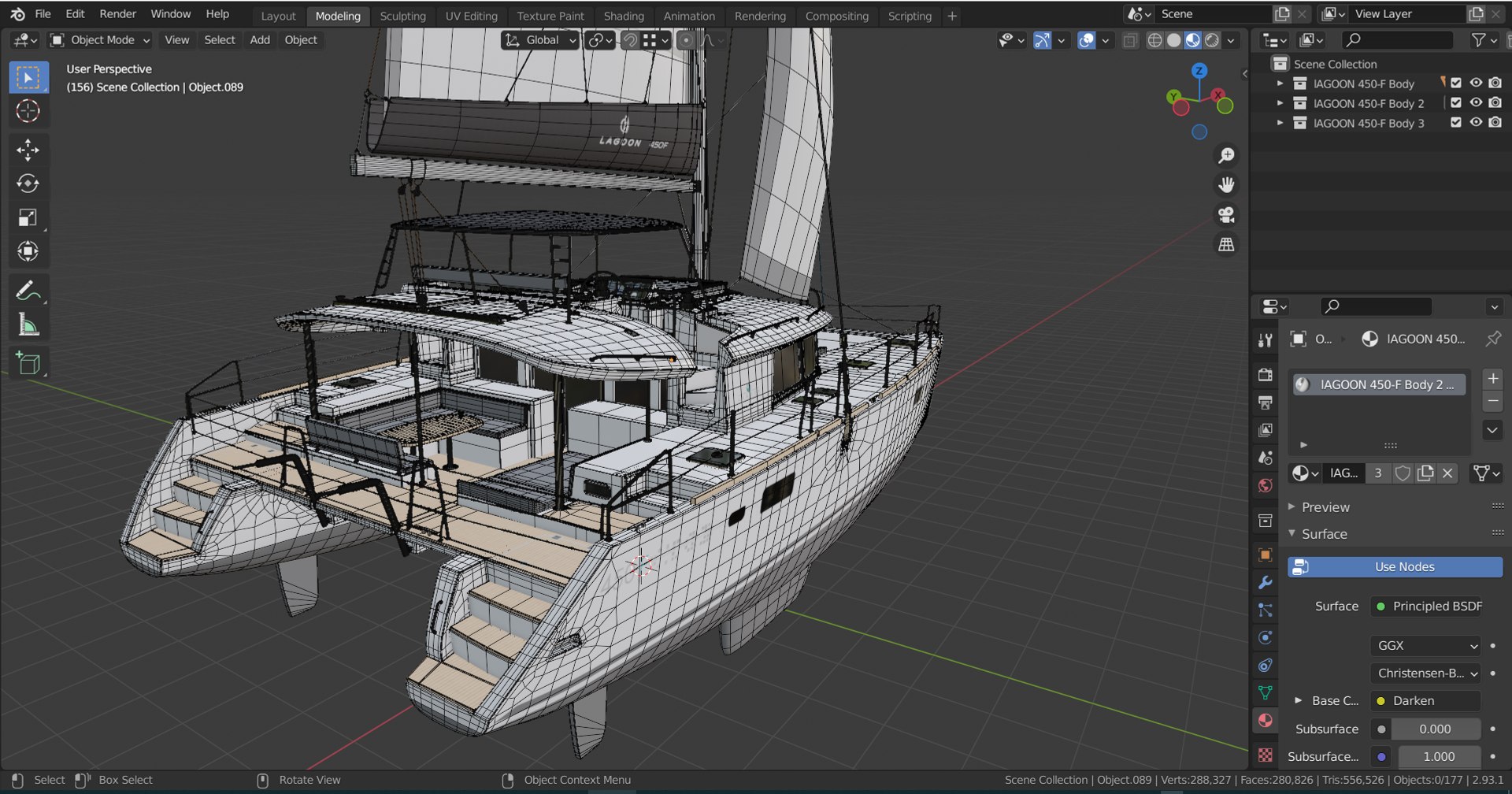
Task: Click the pan view hand icon
Action: [x=1226, y=185]
